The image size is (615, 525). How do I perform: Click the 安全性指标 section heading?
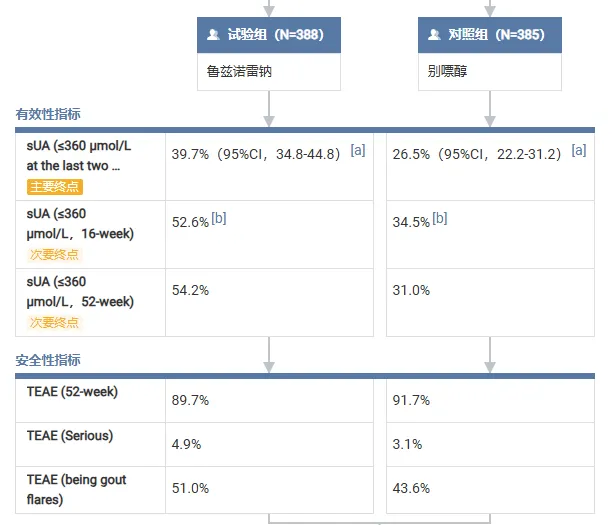click(x=48, y=359)
